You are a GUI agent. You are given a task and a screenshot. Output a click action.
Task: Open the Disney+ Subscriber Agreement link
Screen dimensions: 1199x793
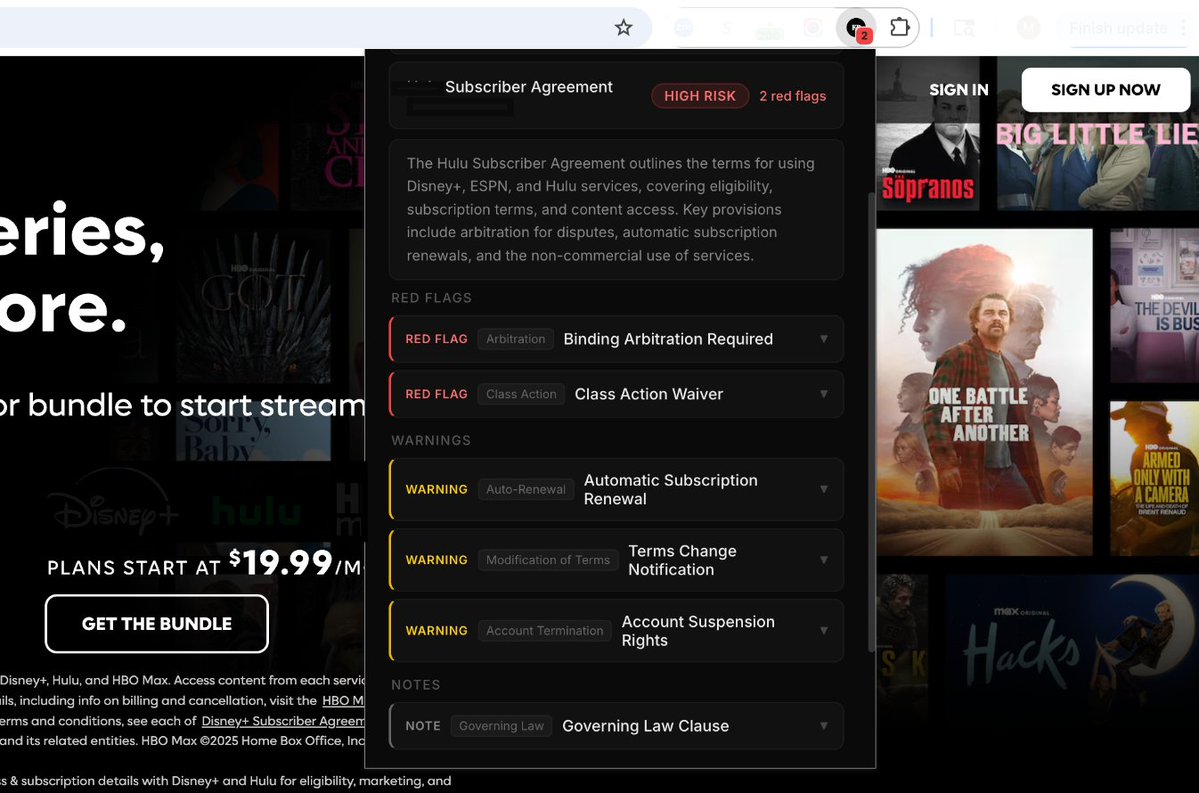283,721
